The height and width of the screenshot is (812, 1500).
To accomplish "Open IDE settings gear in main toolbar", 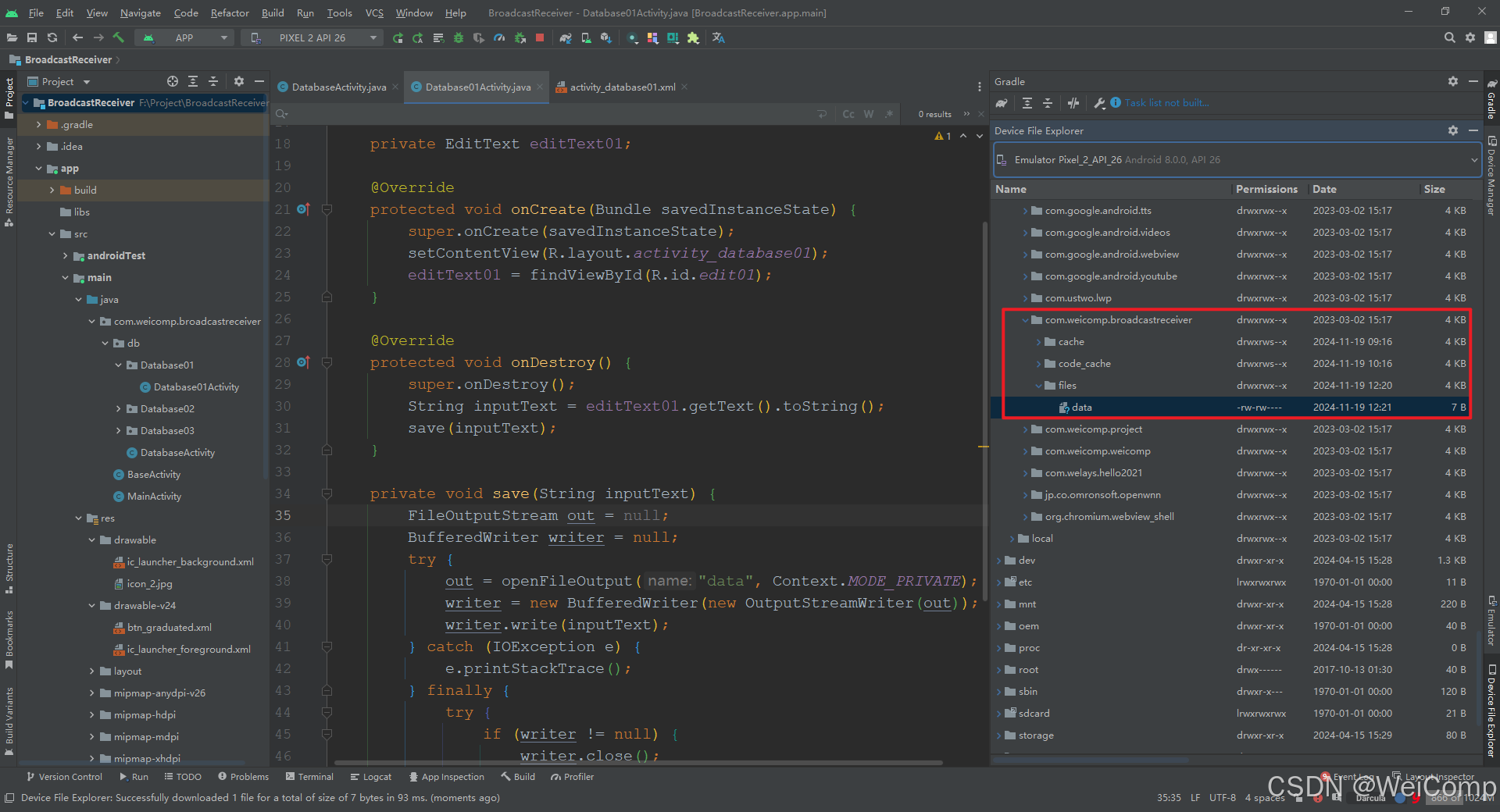I will pyautogui.click(x=1470, y=37).
